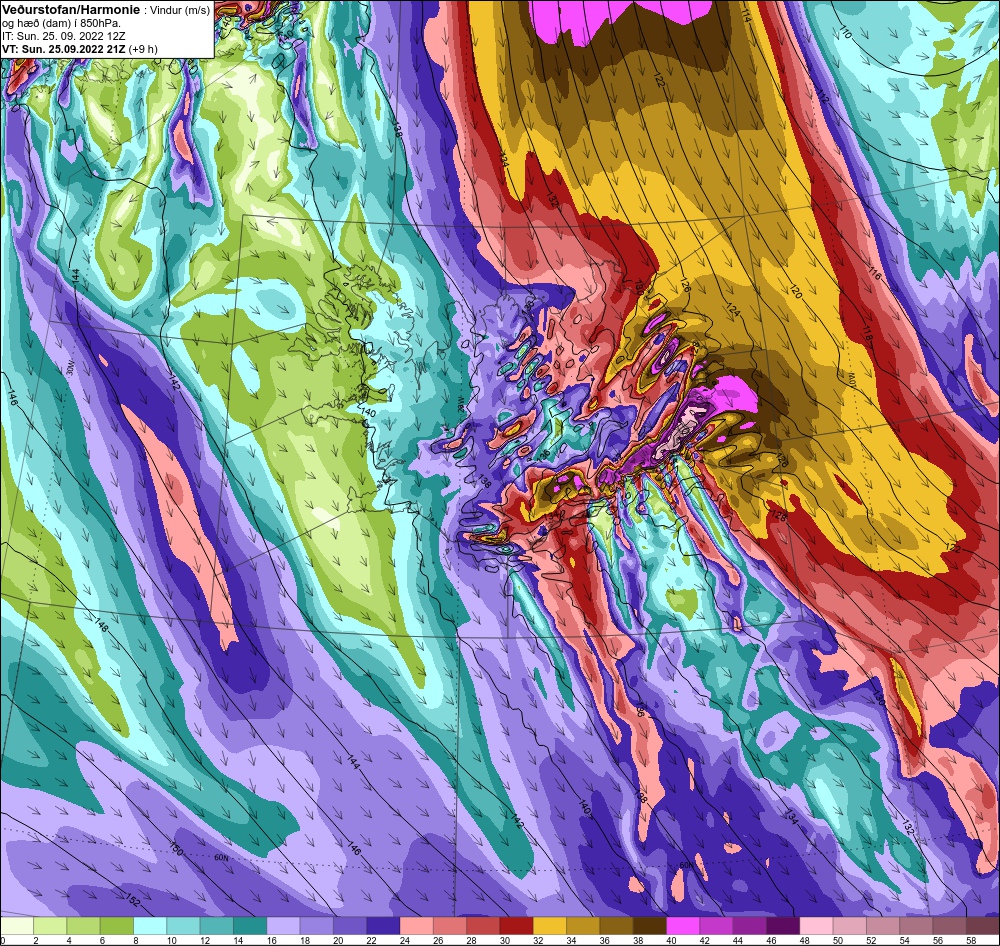Pick the brown 36–38 m/s legend swatch
Image resolution: width=1000 pixels, height=946 pixels.
coord(616,926)
